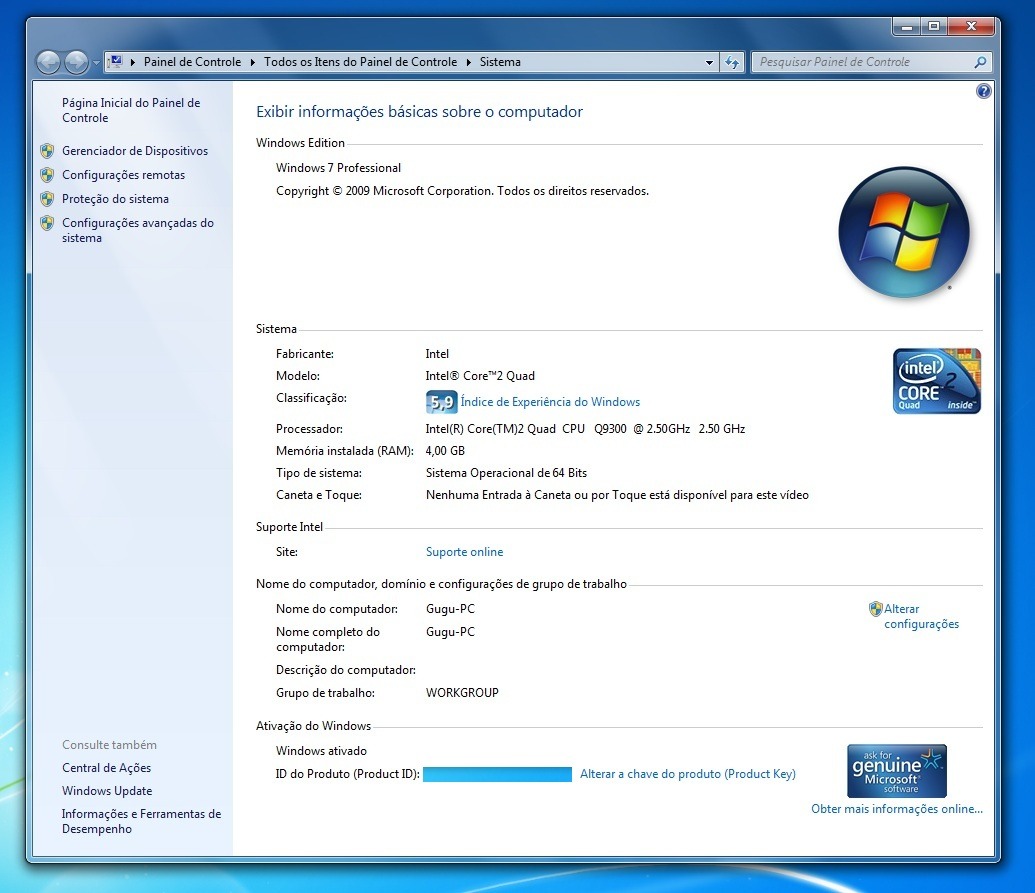Click the Control Panel icon in address bar
This screenshot has height=893, width=1035.
pyautogui.click(x=116, y=61)
